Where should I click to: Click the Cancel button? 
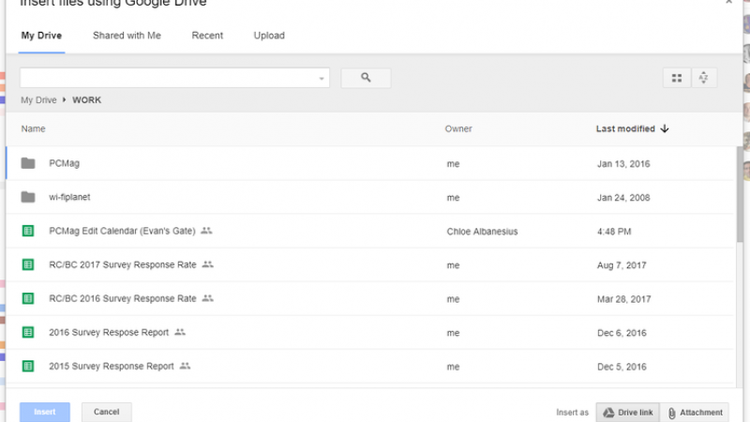tap(106, 412)
